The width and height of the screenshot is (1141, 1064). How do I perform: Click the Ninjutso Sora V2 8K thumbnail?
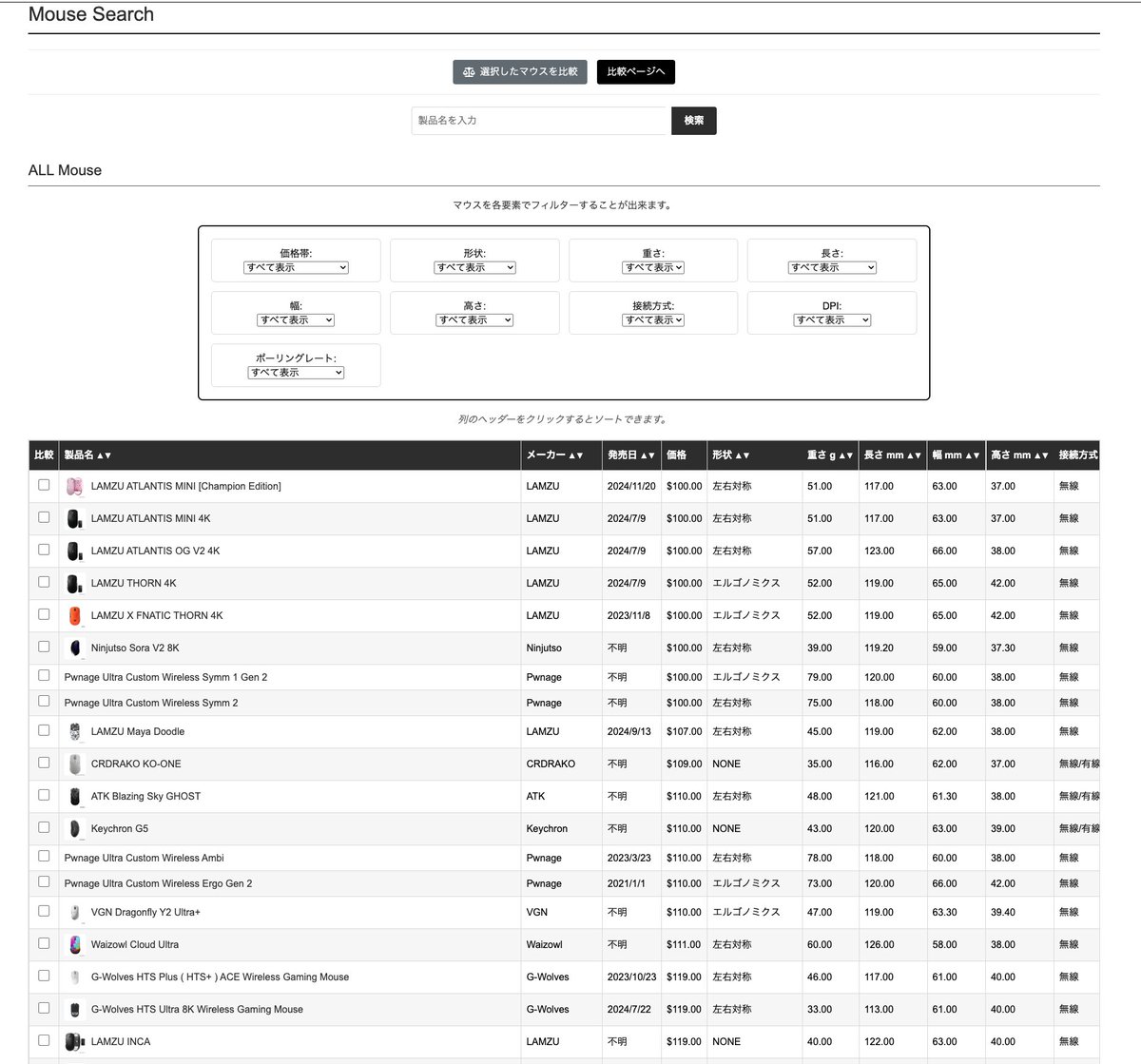(74, 648)
